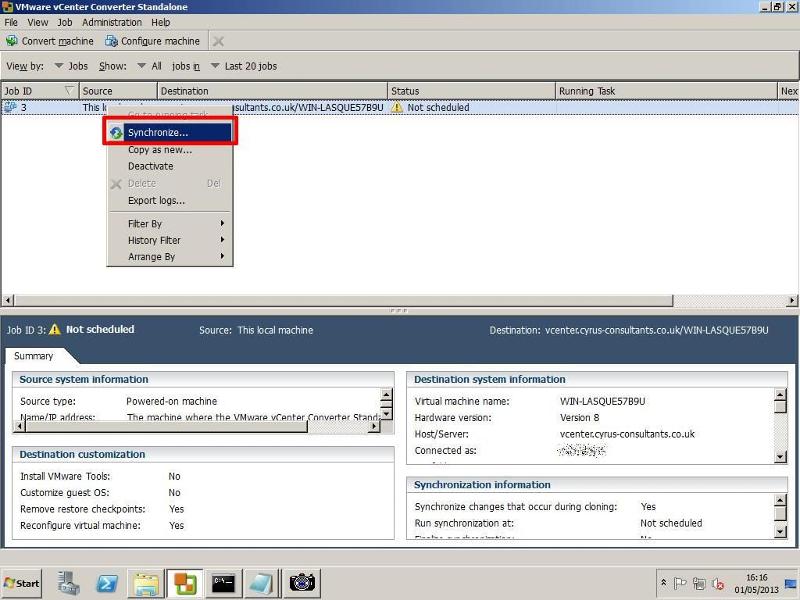Image resolution: width=800 pixels, height=600 pixels.
Task: Open the camera snapshot taskbar icon
Action: [x=302, y=583]
